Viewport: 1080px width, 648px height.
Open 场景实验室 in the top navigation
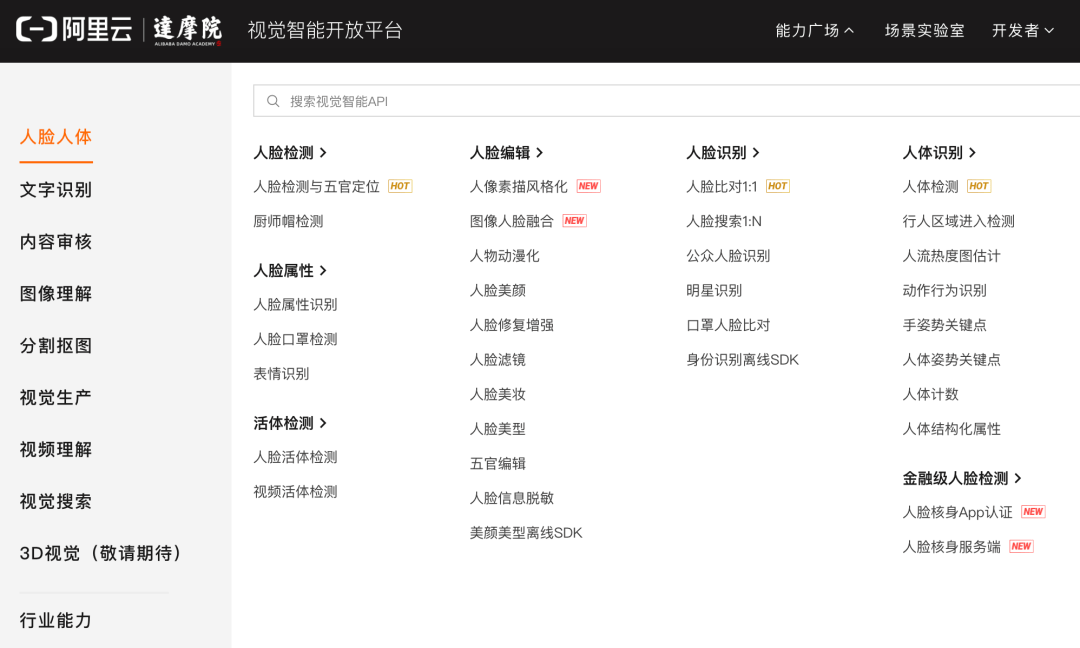click(924, 30)
